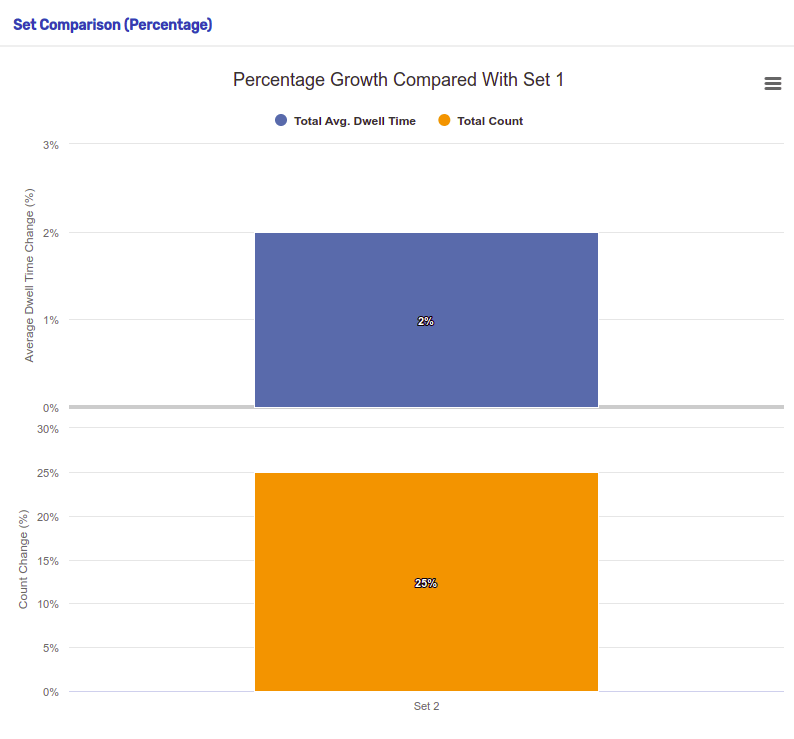Click the 3% tick label on dwell axis
794x739 pixels.
(51, 145)
